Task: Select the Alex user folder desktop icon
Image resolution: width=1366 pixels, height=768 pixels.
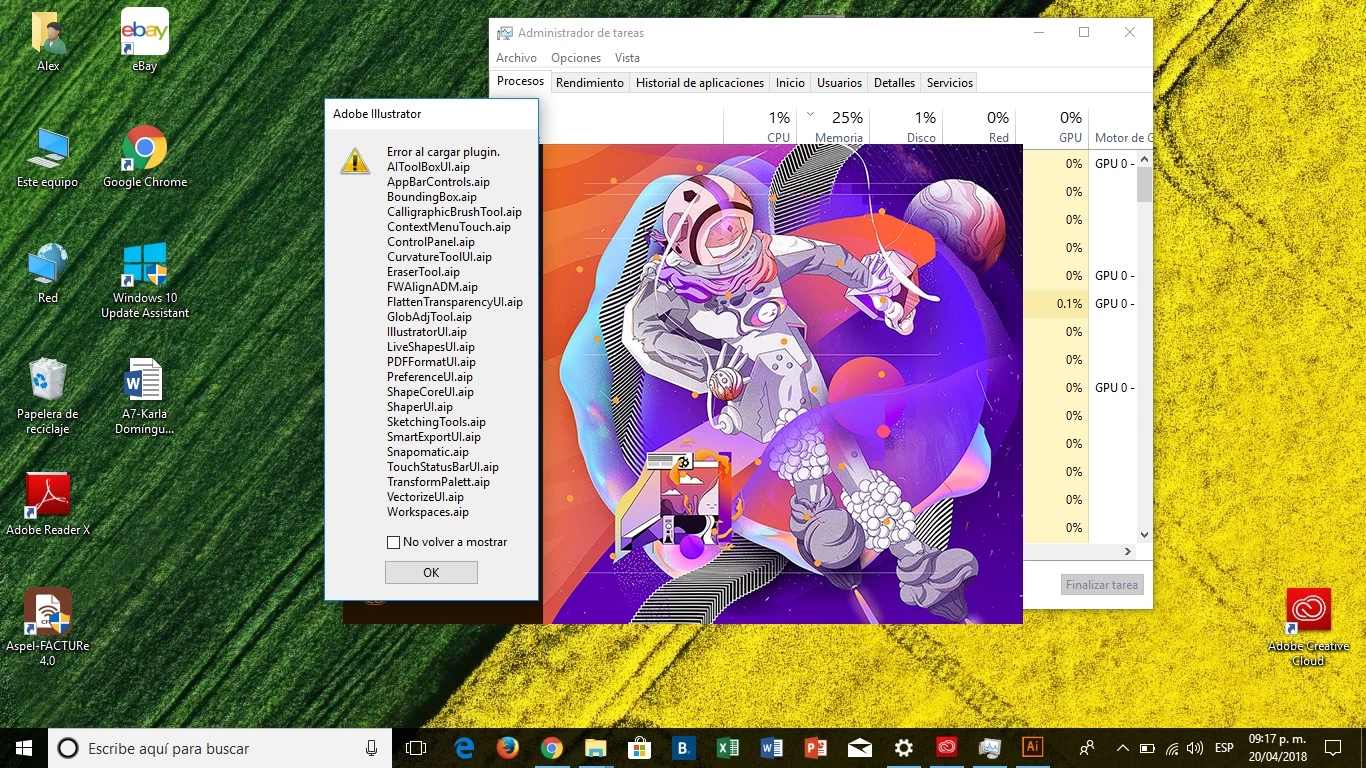Action: pos(48,42)
